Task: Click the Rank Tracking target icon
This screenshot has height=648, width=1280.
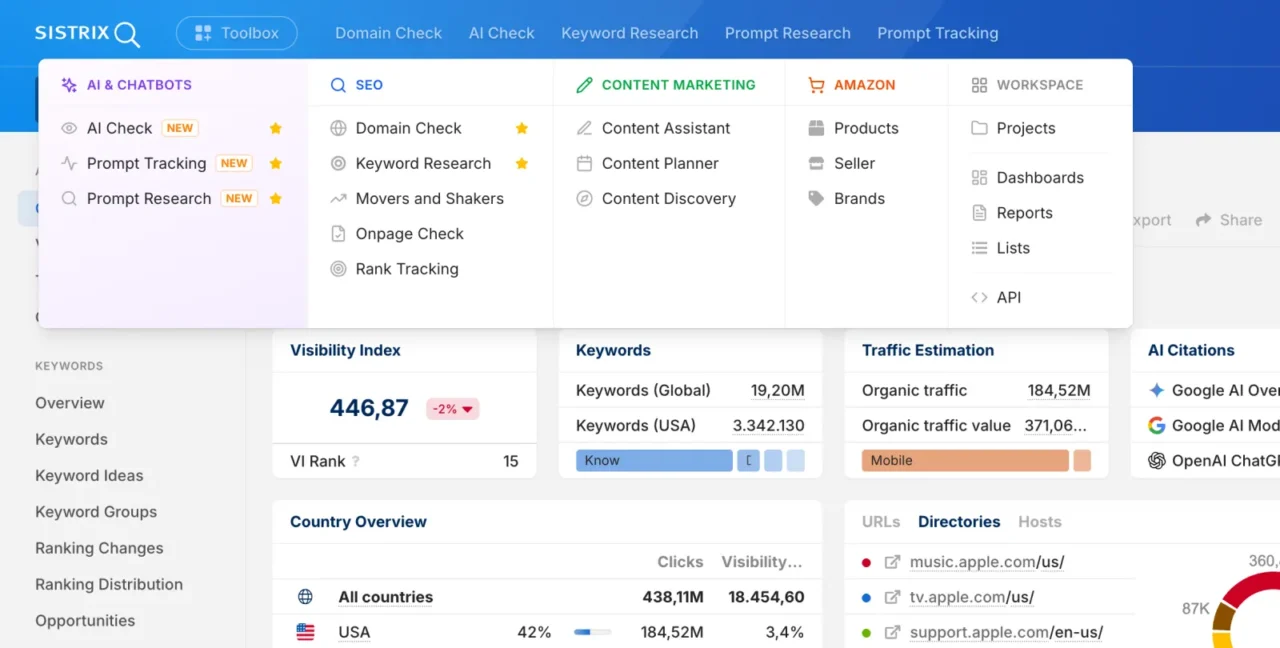Action: pos(338,269)
